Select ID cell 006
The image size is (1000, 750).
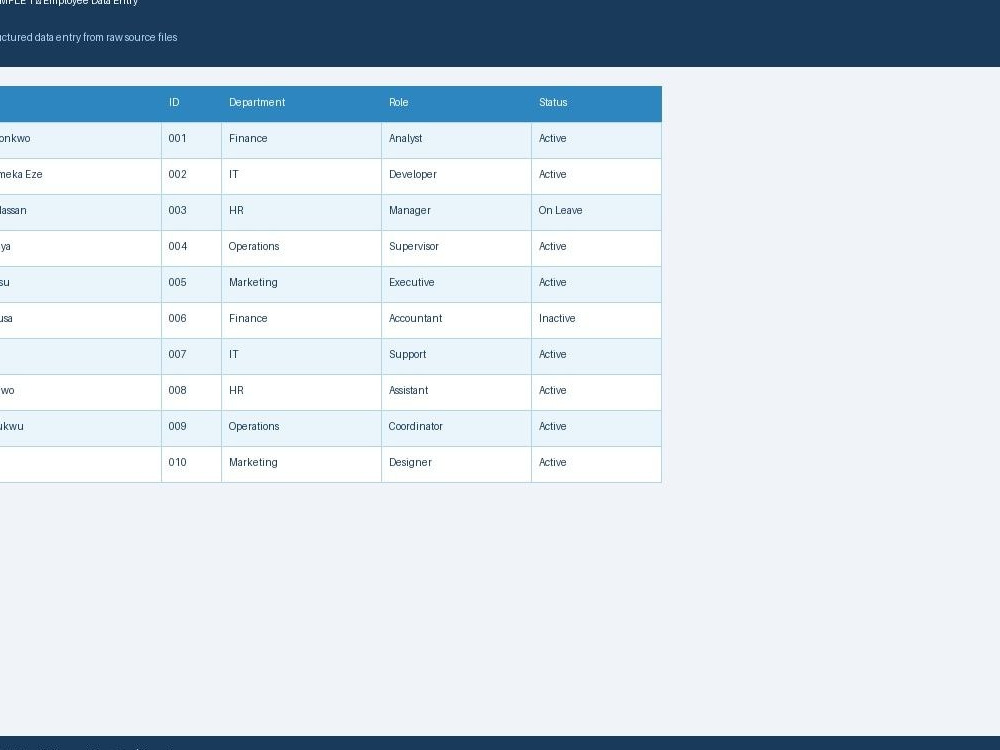pos(191,320)
